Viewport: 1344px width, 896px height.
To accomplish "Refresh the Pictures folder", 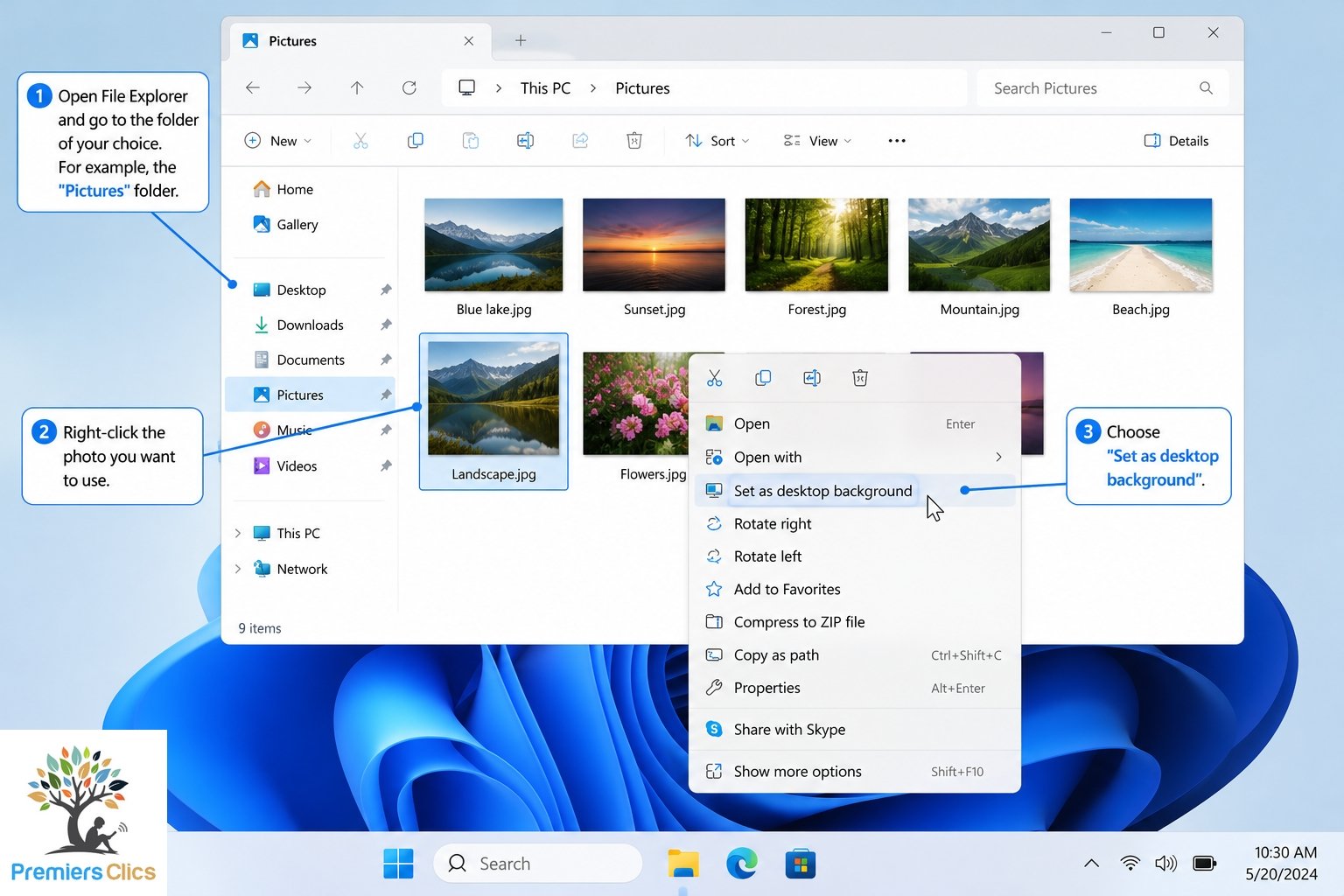I will tap(409, 87).
